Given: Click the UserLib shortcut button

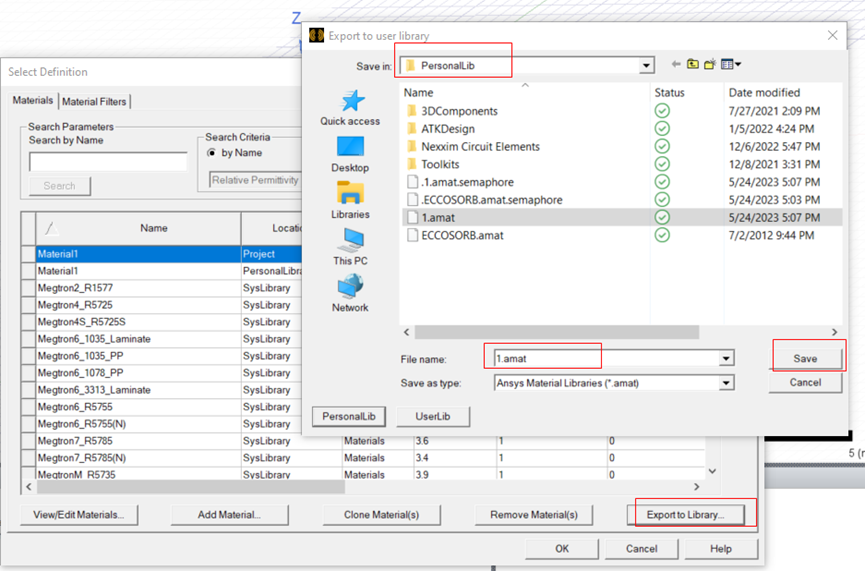Looking at the screenshot, I should pyautogui.click(x=432, y=417).
